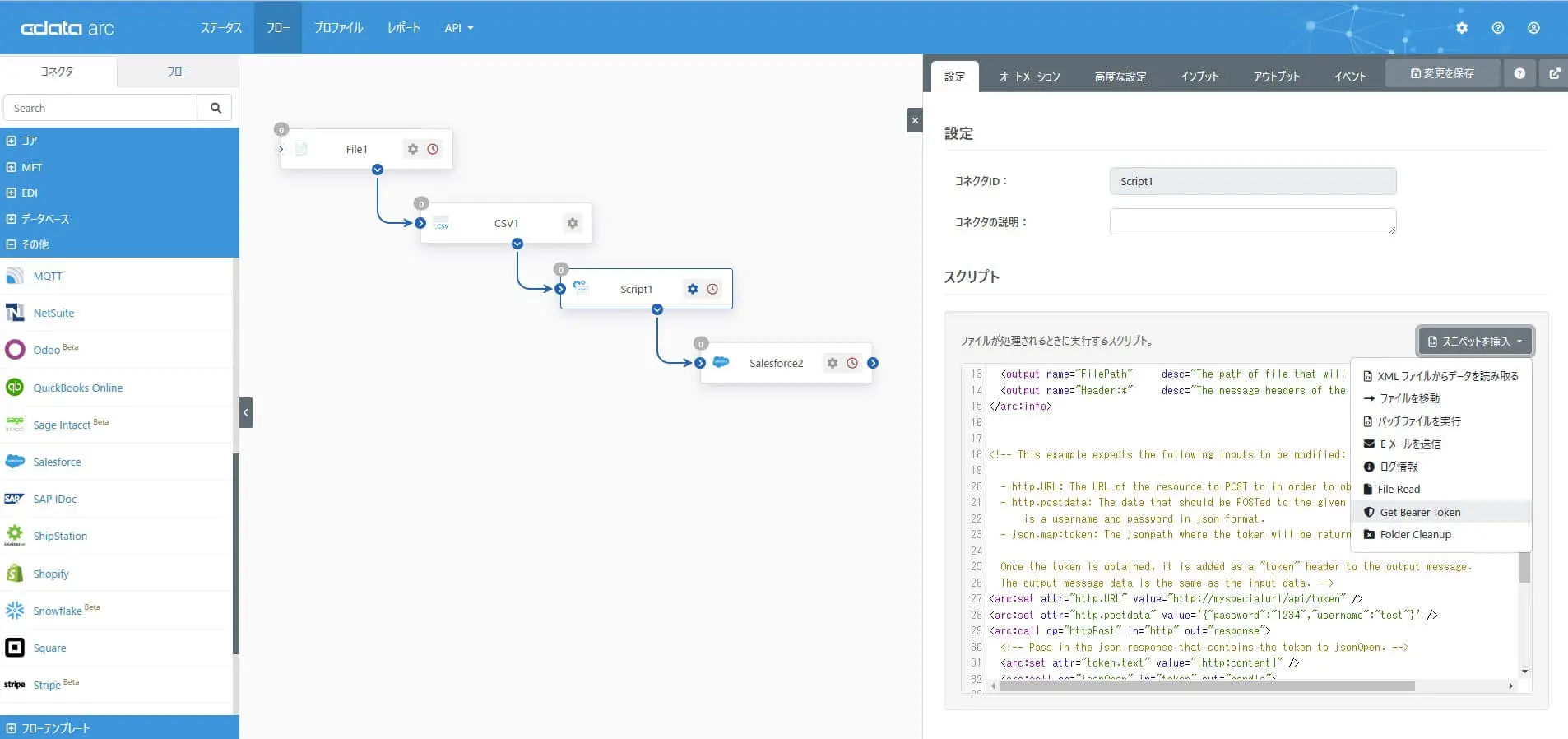Open Salesforce2 connector settings gear

click(833, 363)
